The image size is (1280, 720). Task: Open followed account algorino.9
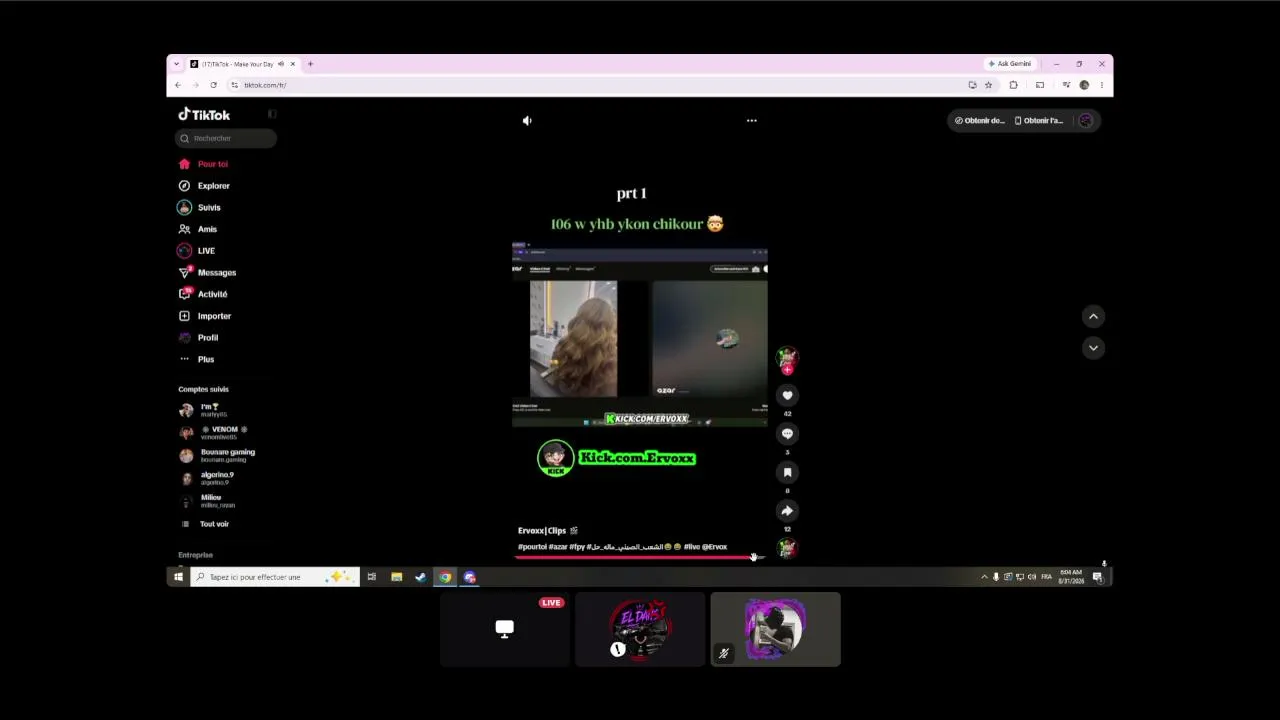[x=207, y=478]
